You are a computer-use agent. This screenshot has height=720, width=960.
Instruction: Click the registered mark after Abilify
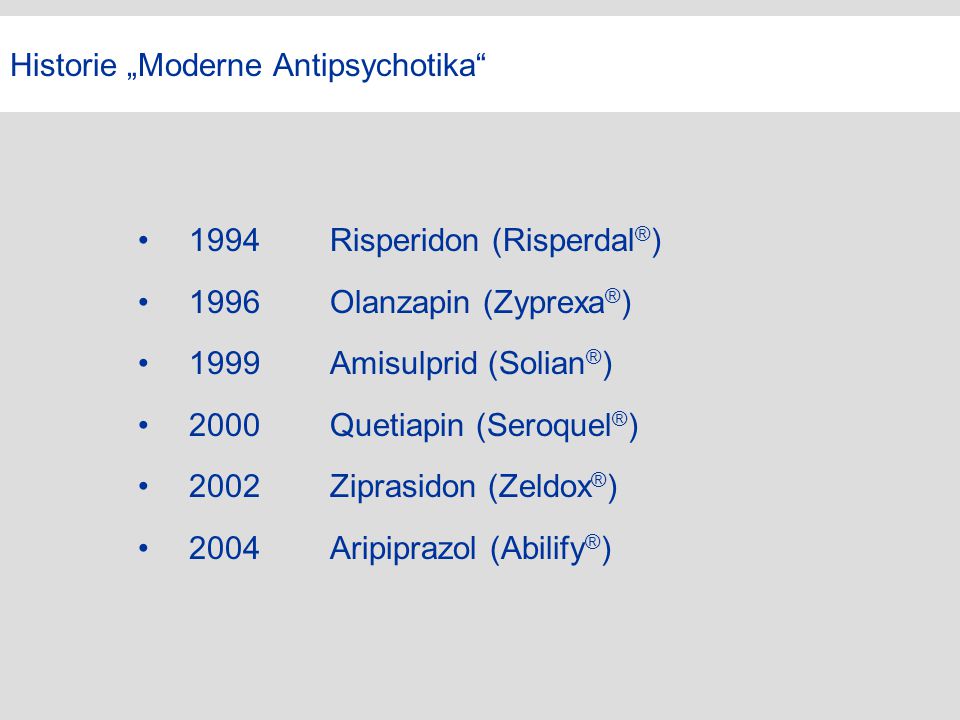tap(593, 542)
